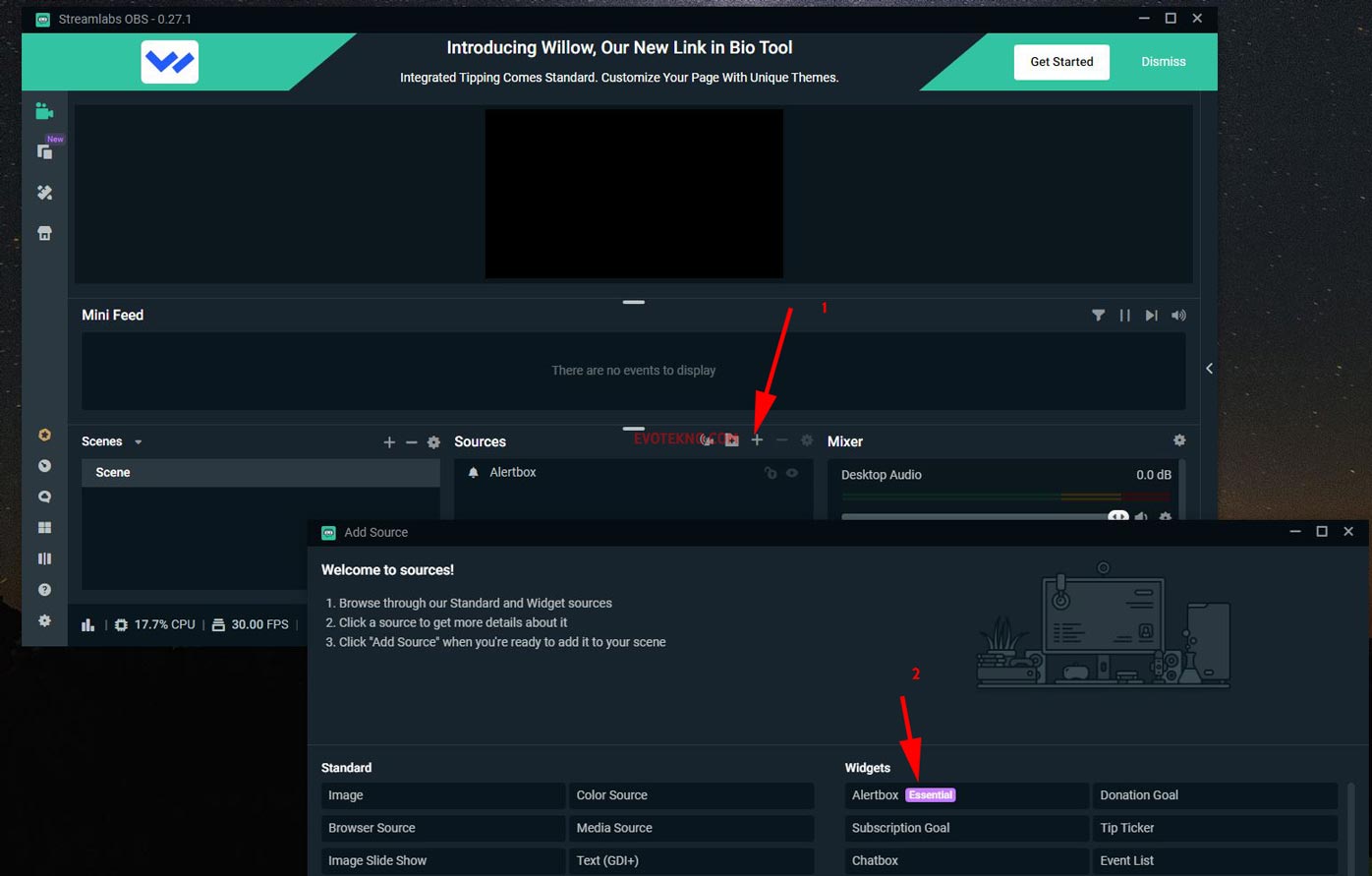Screen dimensions: 1372x876
Task: Click the Desktop Audio label in Mixer
Action: click(882, 475)
